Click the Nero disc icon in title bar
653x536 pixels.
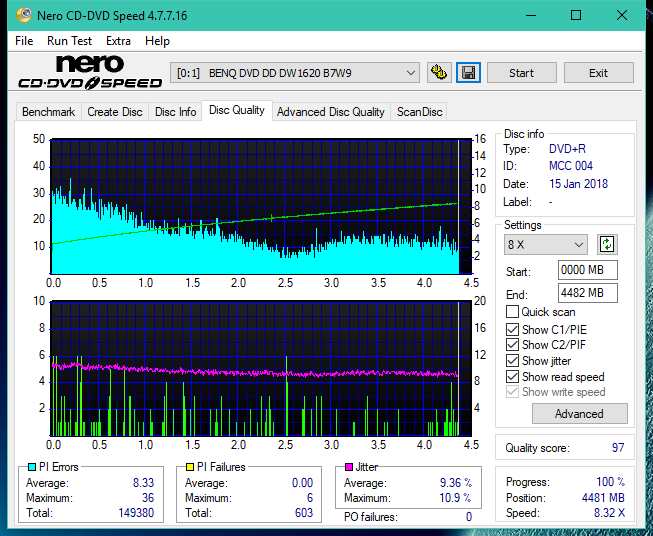[x=24, y=15]
